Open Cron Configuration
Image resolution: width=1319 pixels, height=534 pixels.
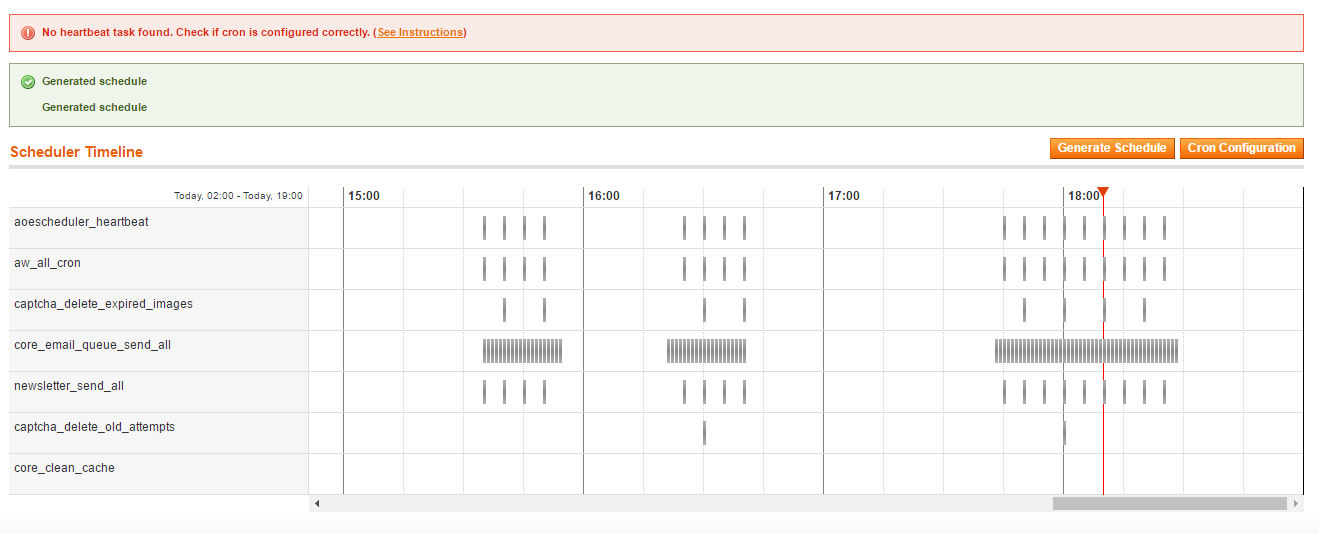click(x=1241, y=148)
